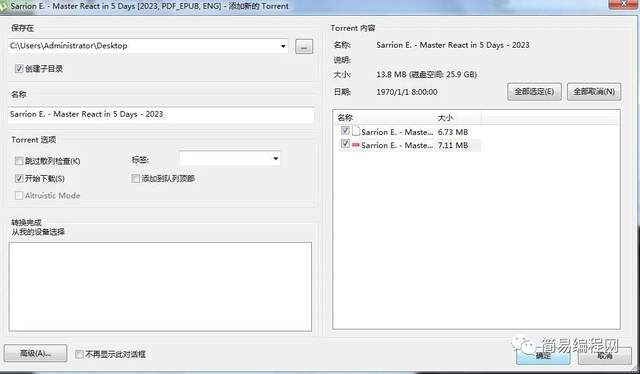640x374 pixels.
Task: Click the blank file icon of the 6.73 MB file
Action: click(356, 131)
